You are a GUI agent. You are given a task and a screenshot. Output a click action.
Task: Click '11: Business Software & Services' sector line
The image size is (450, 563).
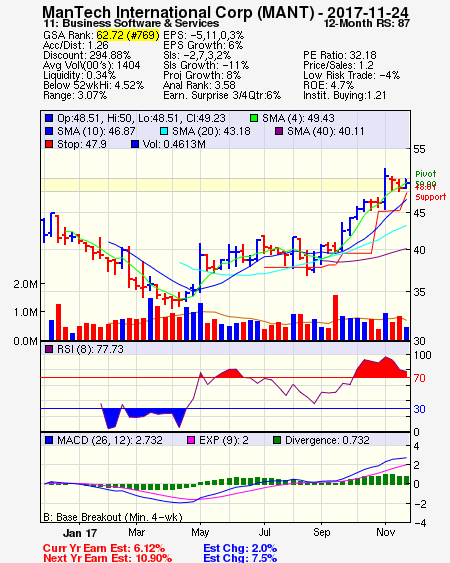[131, 24]
